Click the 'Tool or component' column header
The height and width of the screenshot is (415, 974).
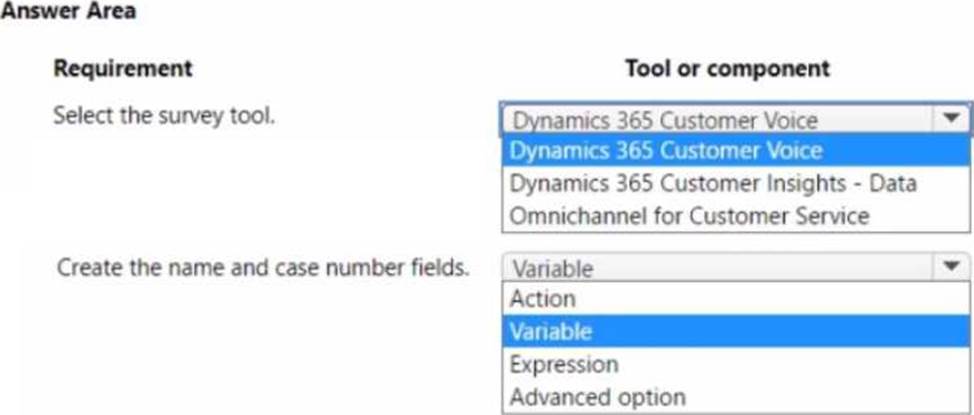point(727,68)
